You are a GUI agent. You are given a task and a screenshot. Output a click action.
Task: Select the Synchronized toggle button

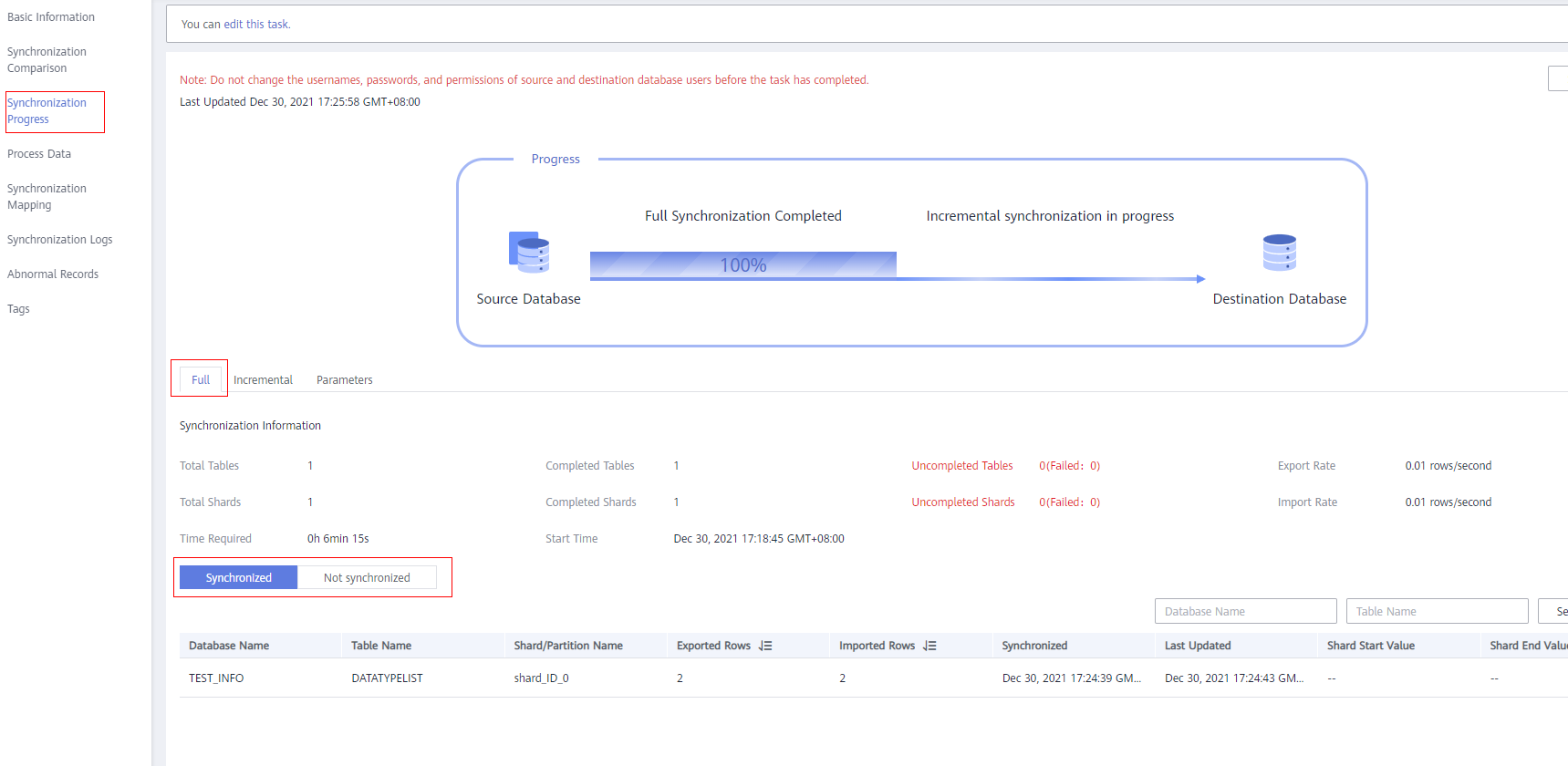click(x=238, y=577)
